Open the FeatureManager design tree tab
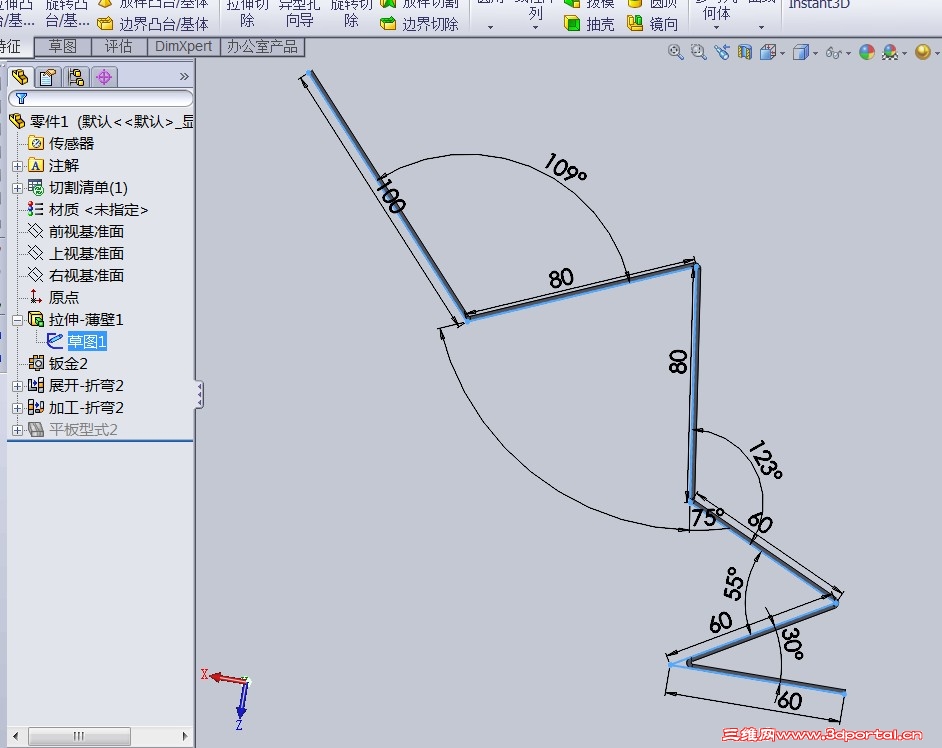Image resolution: width=942 pixels, height=748 pixels. point(20,77)
